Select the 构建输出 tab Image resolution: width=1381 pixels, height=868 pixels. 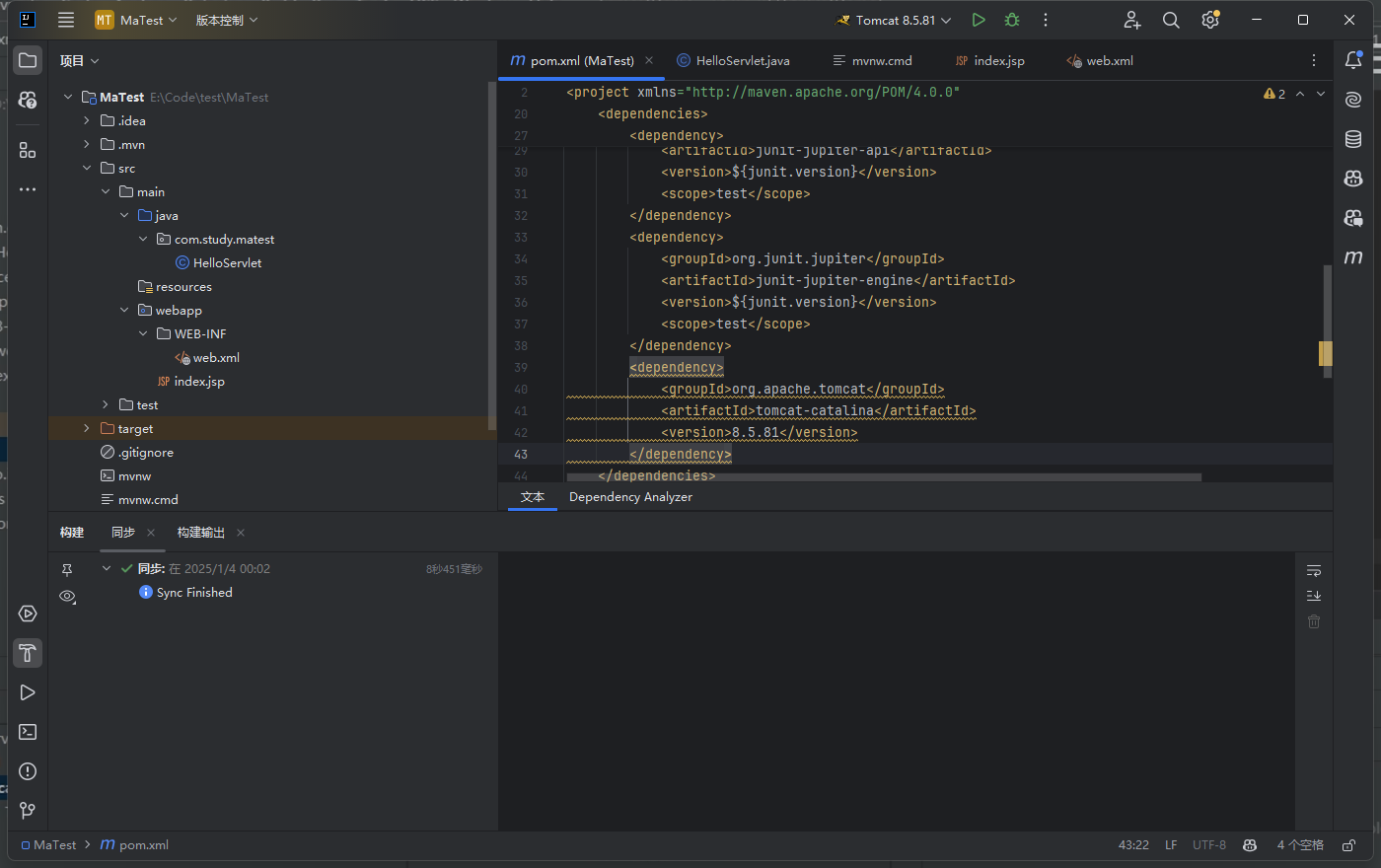[x=201, y=533]
